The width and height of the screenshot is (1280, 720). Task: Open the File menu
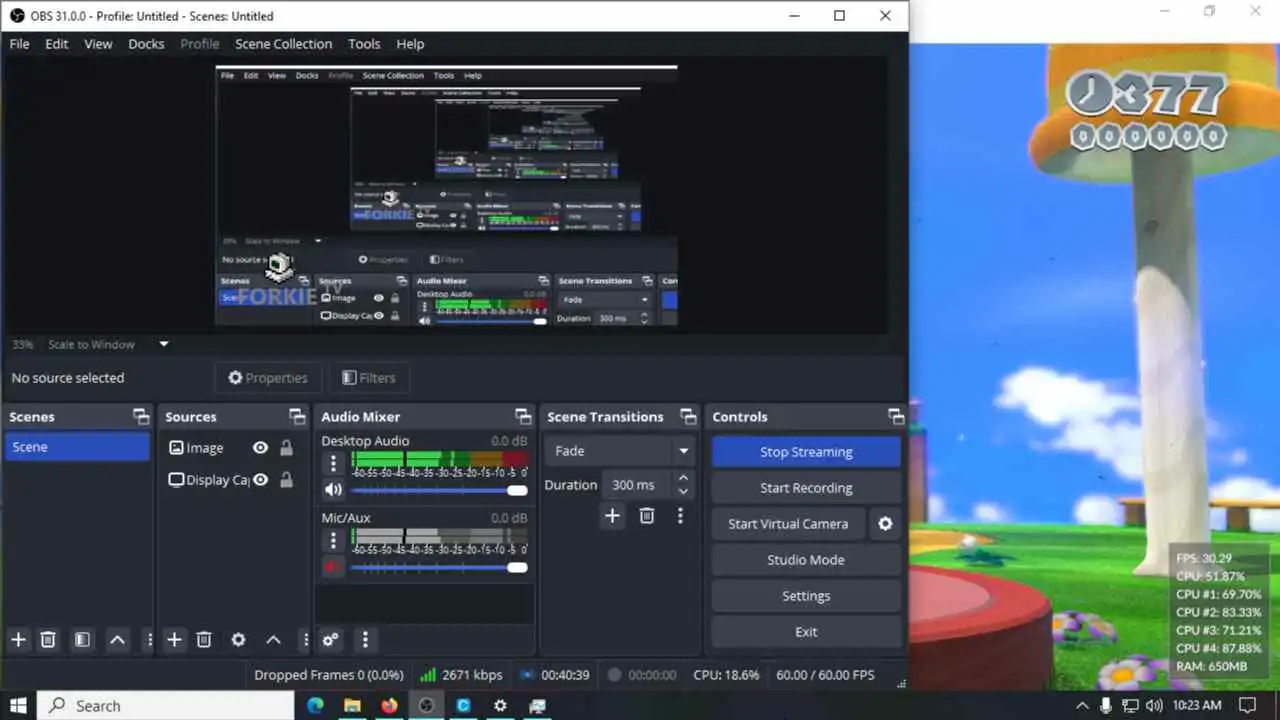coord(20,44)
